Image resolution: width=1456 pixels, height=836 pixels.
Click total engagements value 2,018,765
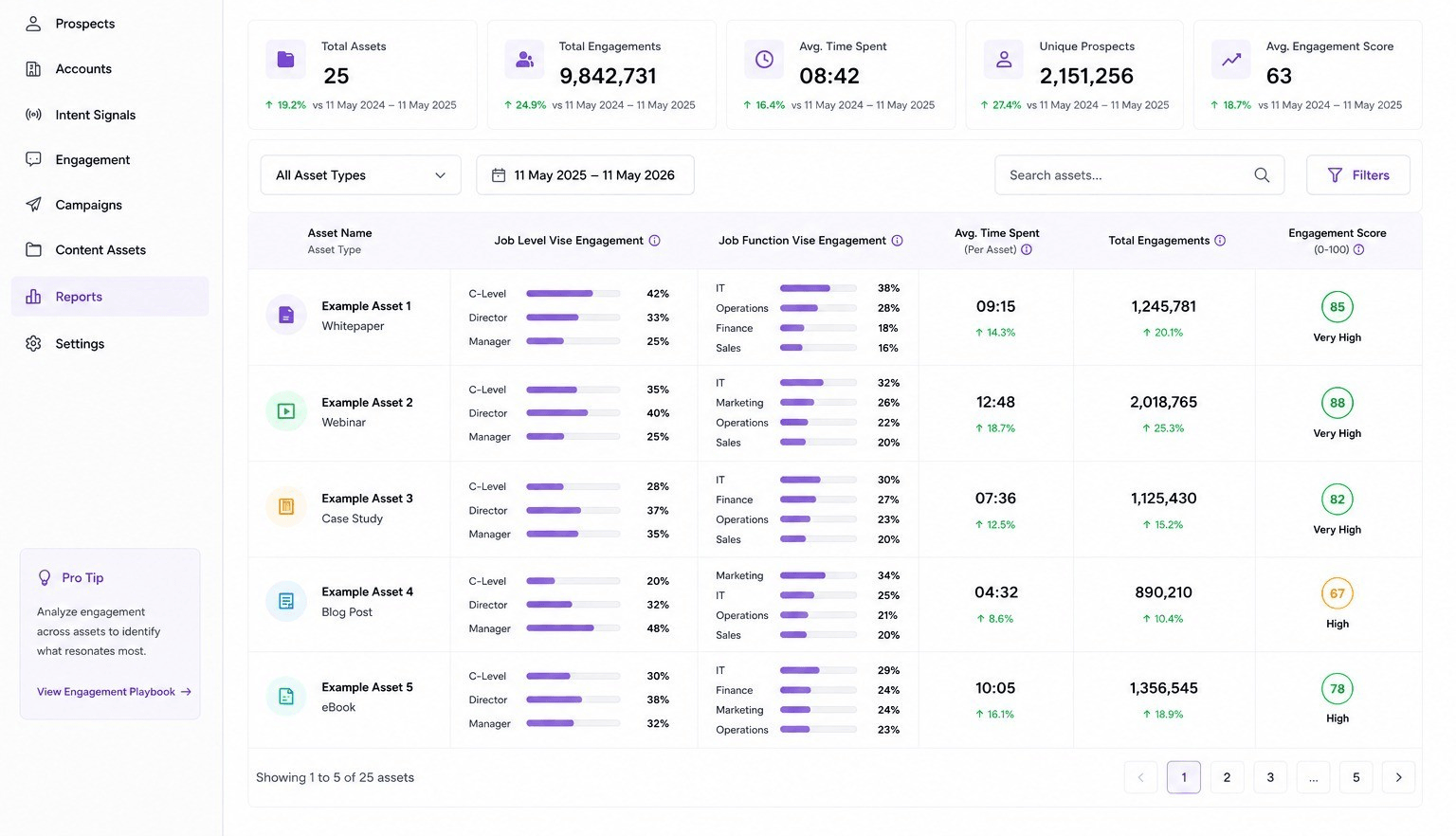click(x=1163, y=402)
